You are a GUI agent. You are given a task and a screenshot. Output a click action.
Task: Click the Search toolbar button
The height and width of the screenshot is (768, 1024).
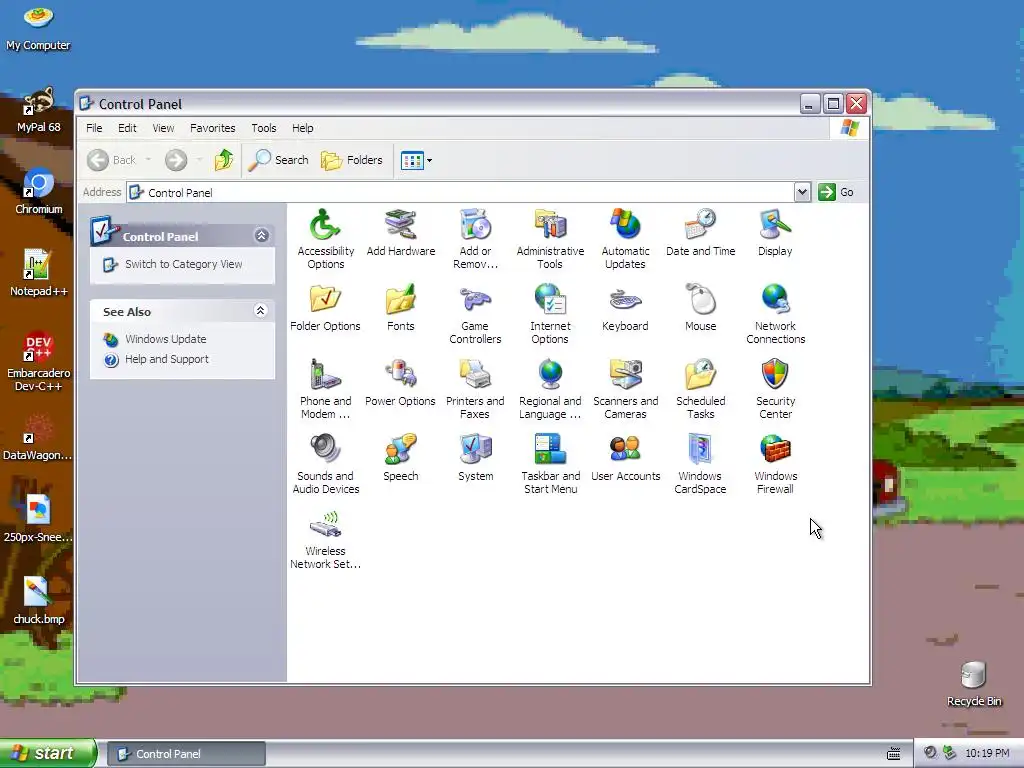coord(278,160)
